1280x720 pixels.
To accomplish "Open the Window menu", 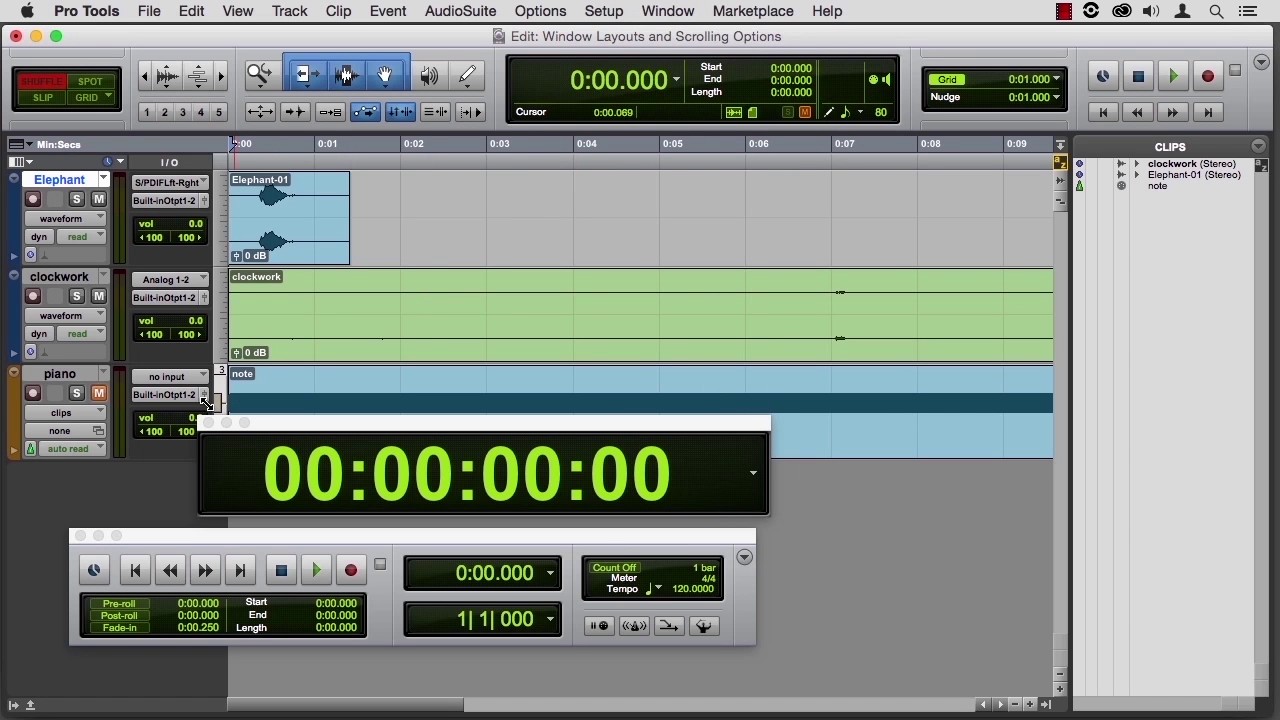I will pyautogui.click(x=668, y=11).
